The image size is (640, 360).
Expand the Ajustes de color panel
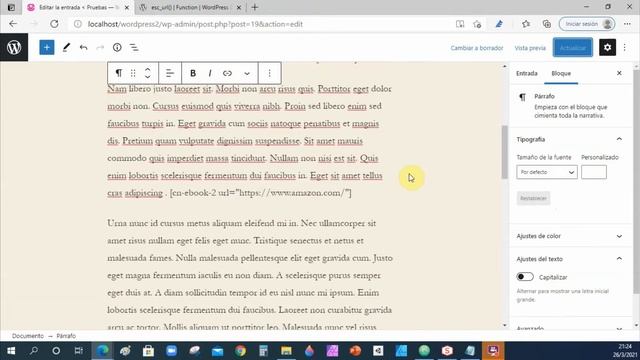click(569, 236)
